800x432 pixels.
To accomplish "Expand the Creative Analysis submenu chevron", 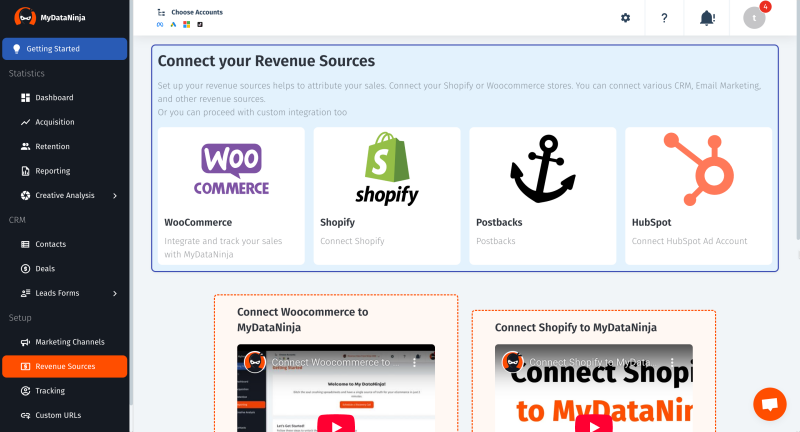I will click(x=115, y=195).
